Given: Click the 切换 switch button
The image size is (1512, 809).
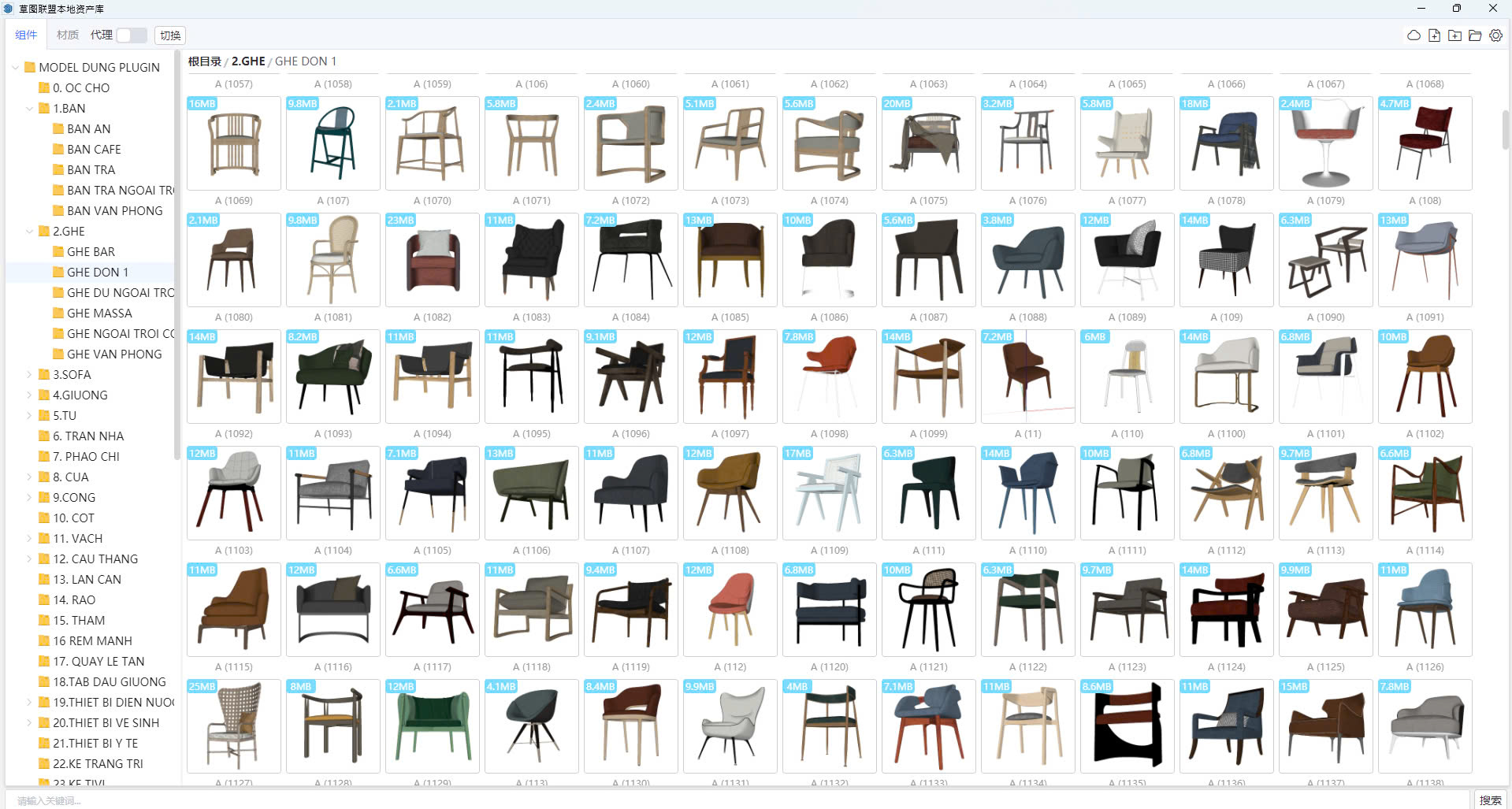Looking at the screenshot, I should pos(170,35).
